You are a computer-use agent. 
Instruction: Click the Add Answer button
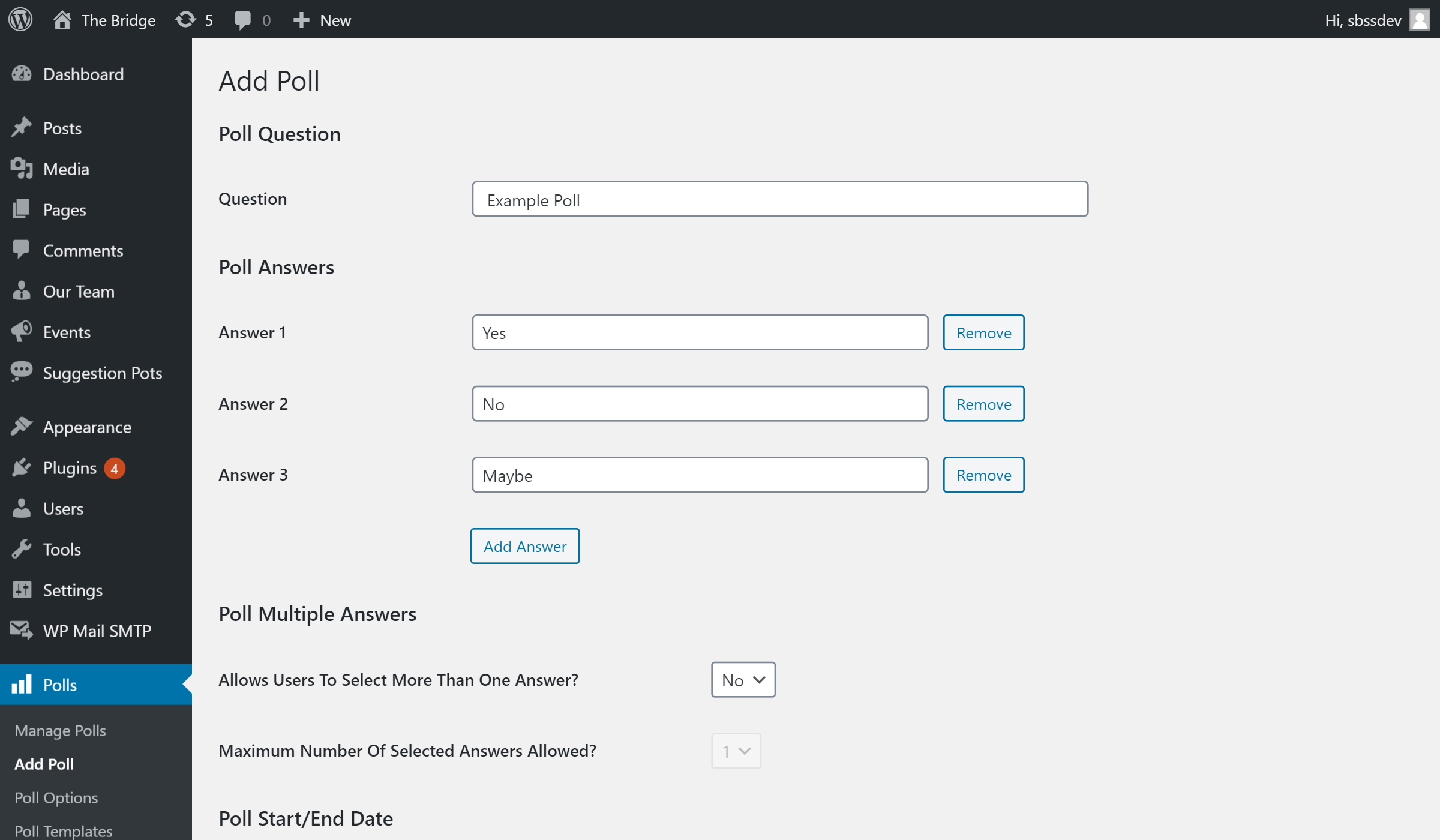pos(524,546)
